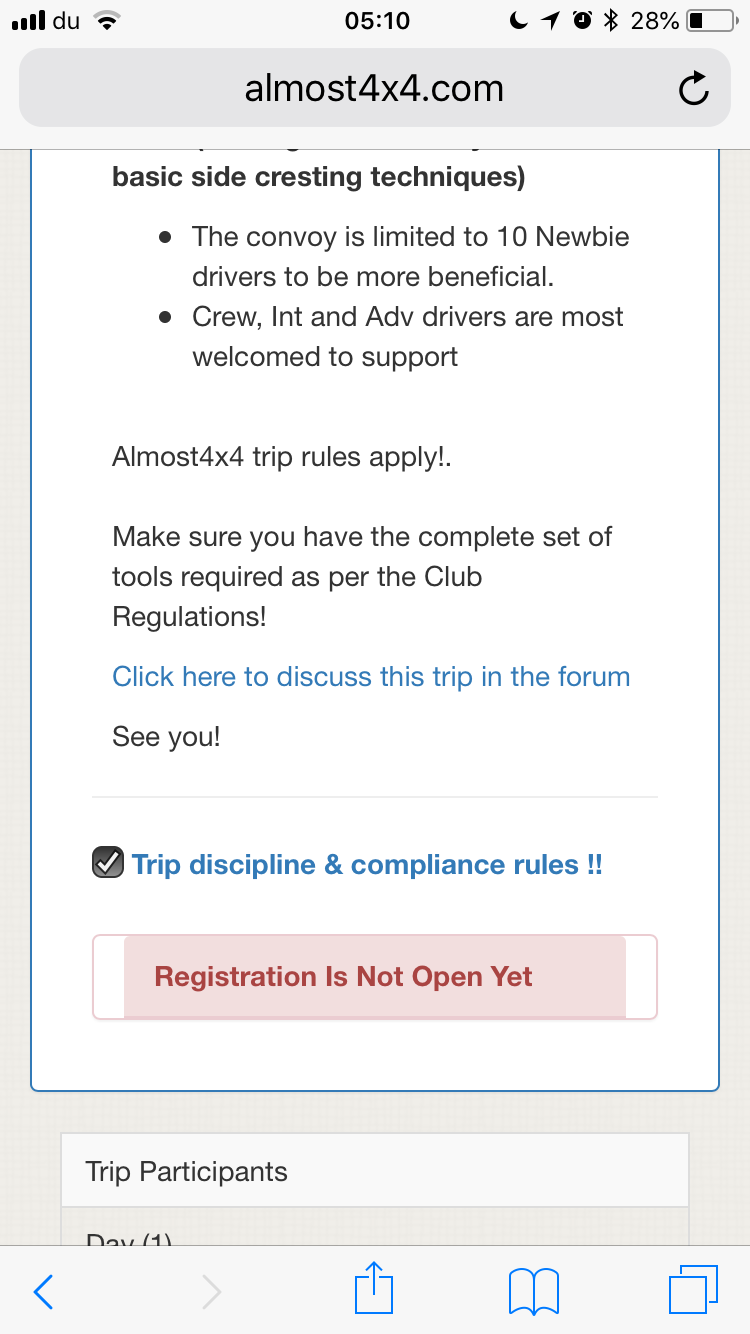
Task: Reload the page with the refresh icon
Action: (x=693, y=90)
